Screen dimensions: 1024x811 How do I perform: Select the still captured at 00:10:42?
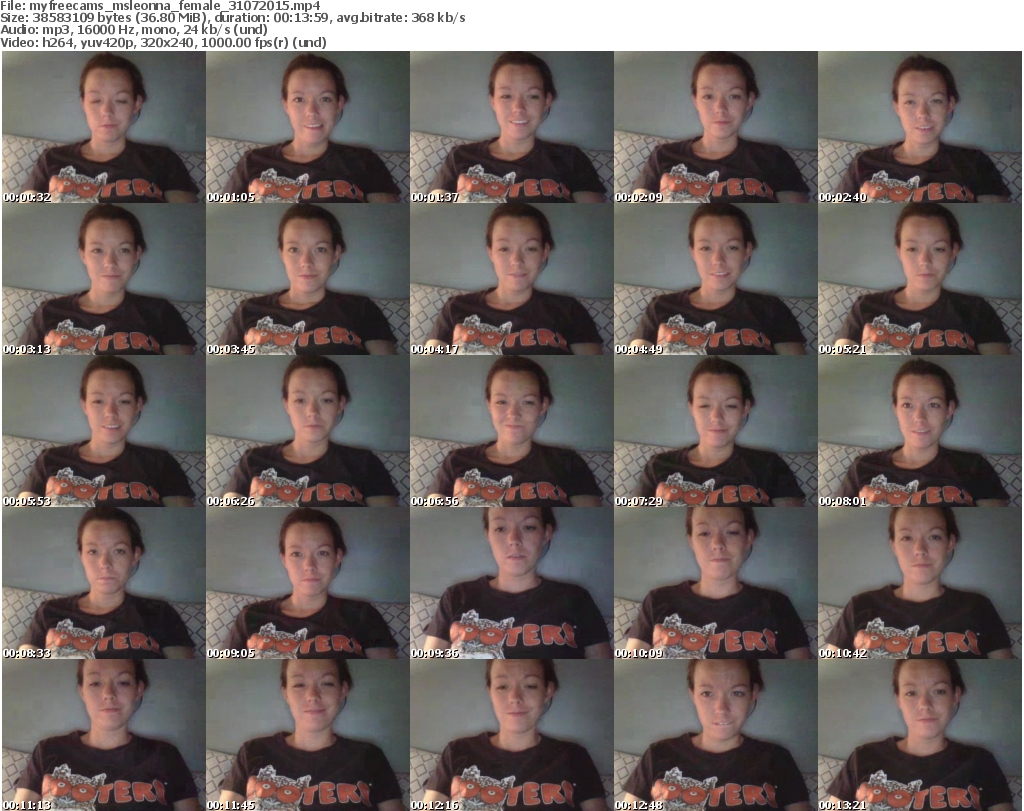click(x=920, y=583)
